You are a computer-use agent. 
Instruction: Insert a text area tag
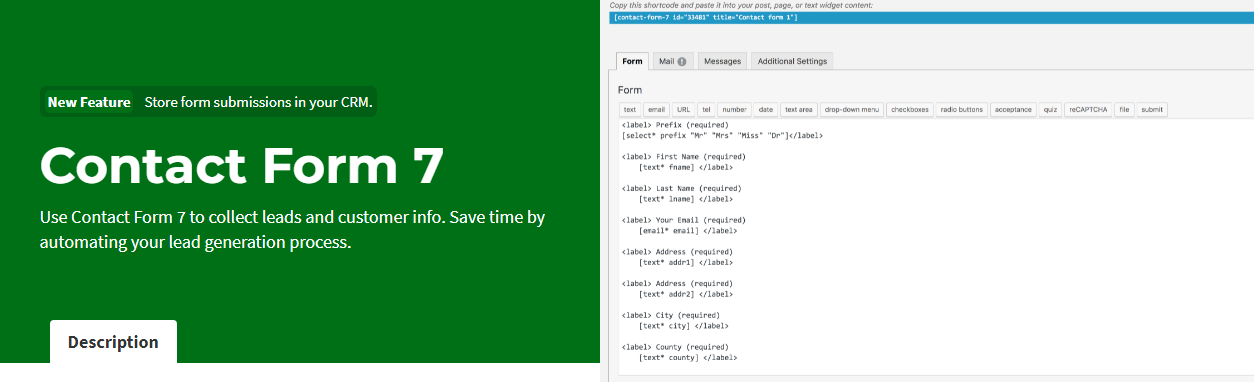click(x=799, y=110)
